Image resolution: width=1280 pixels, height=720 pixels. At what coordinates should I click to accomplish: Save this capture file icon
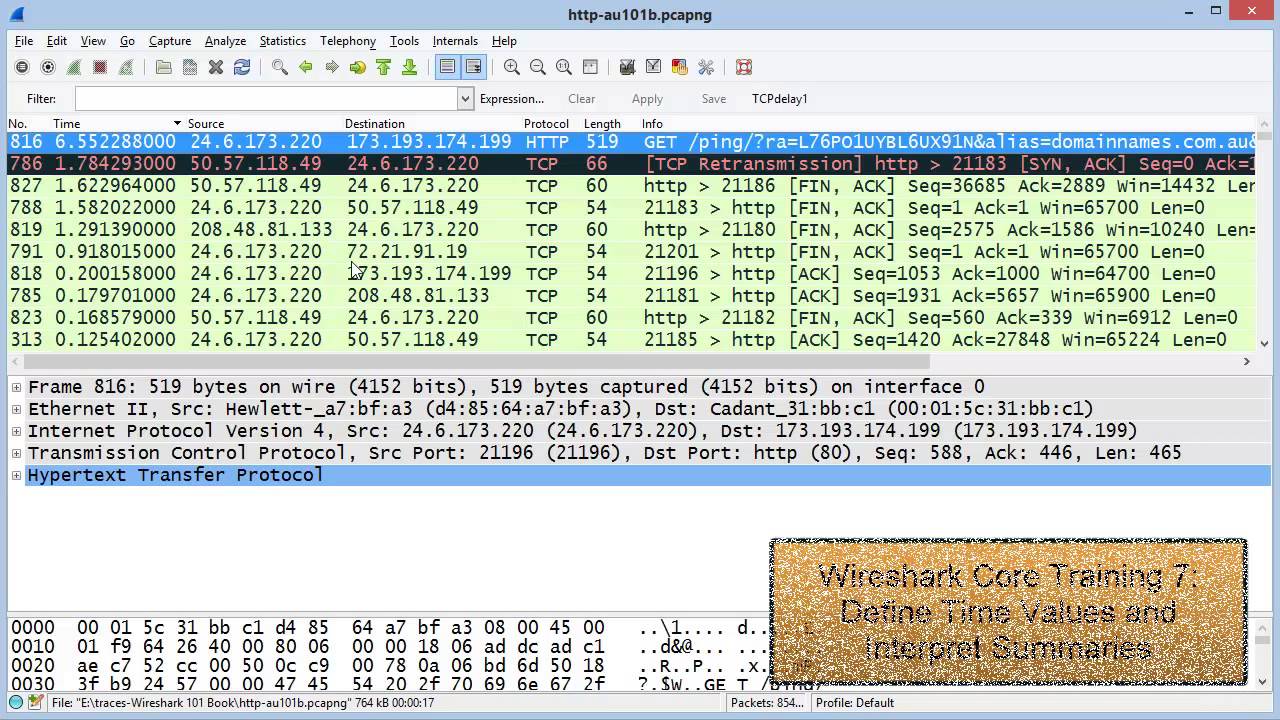[x=190, y=67]
